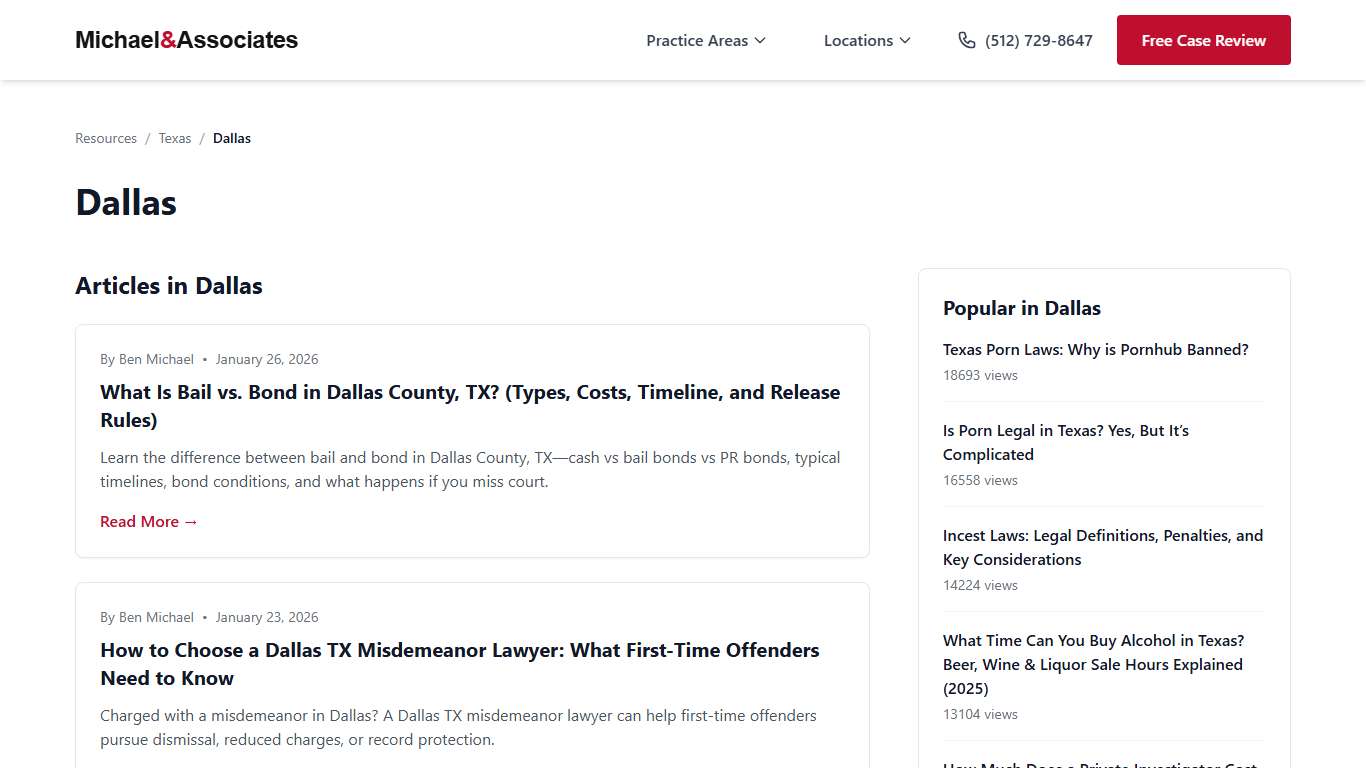Open 'Is Porn Legal in Texas?' article
This screenshot has height=768, width=1366.
[1066, 442]
